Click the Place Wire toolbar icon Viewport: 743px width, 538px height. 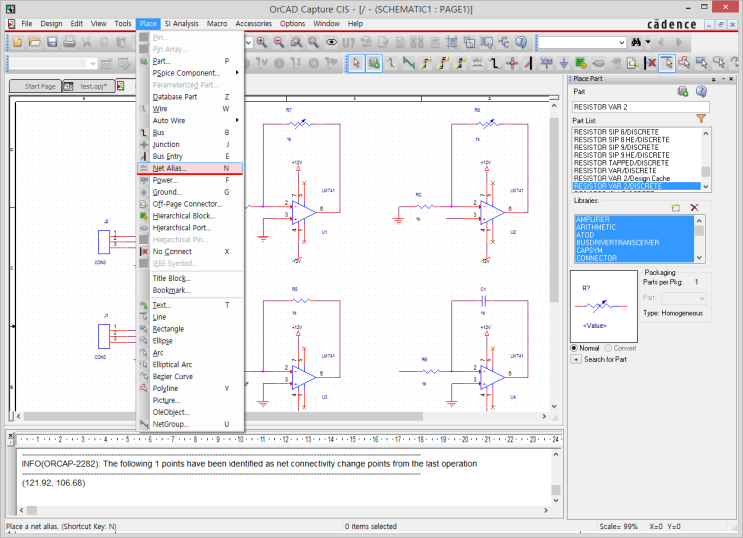[391, 63]
